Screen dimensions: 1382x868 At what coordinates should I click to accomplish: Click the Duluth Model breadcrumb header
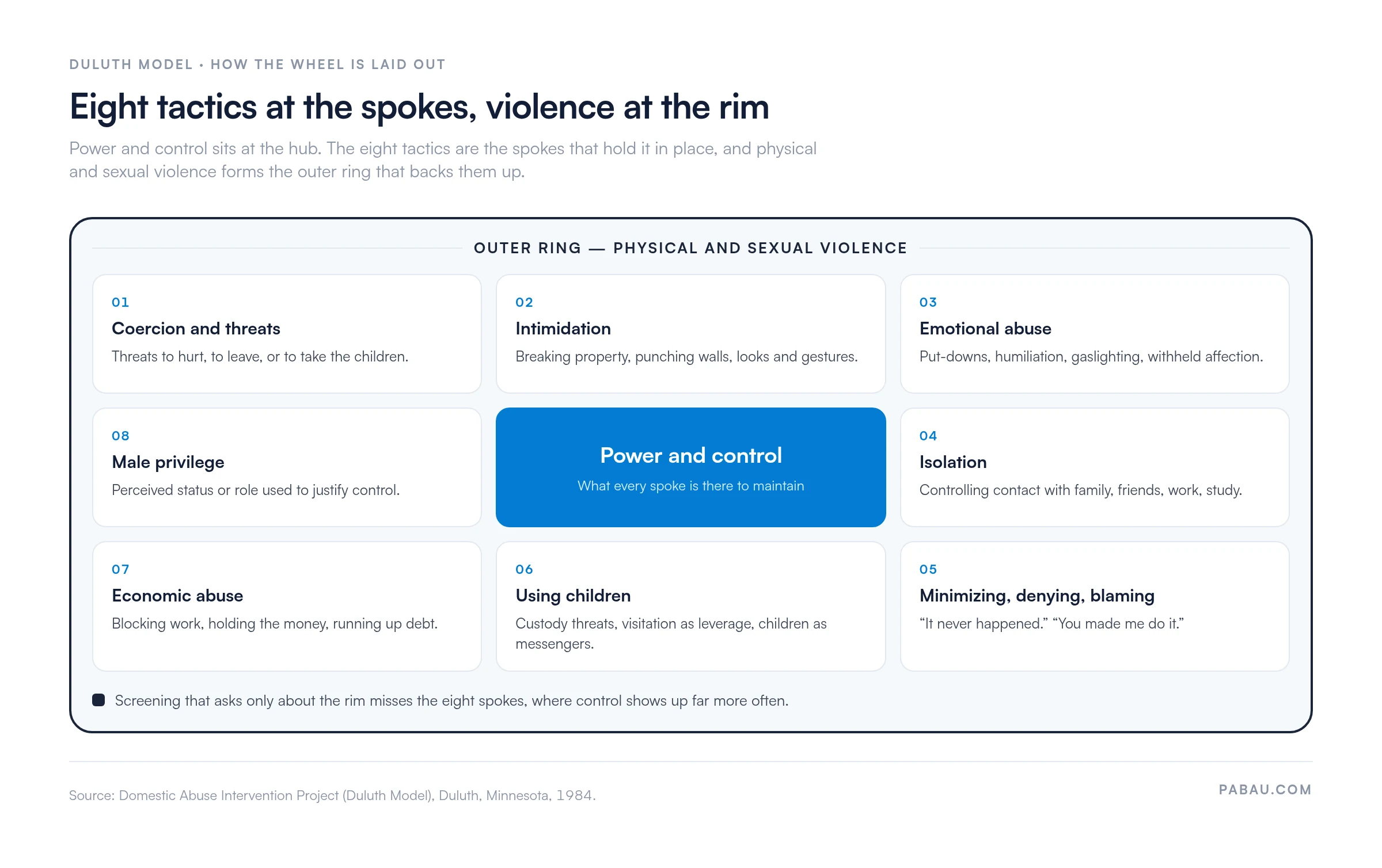[x=257, y=64]
